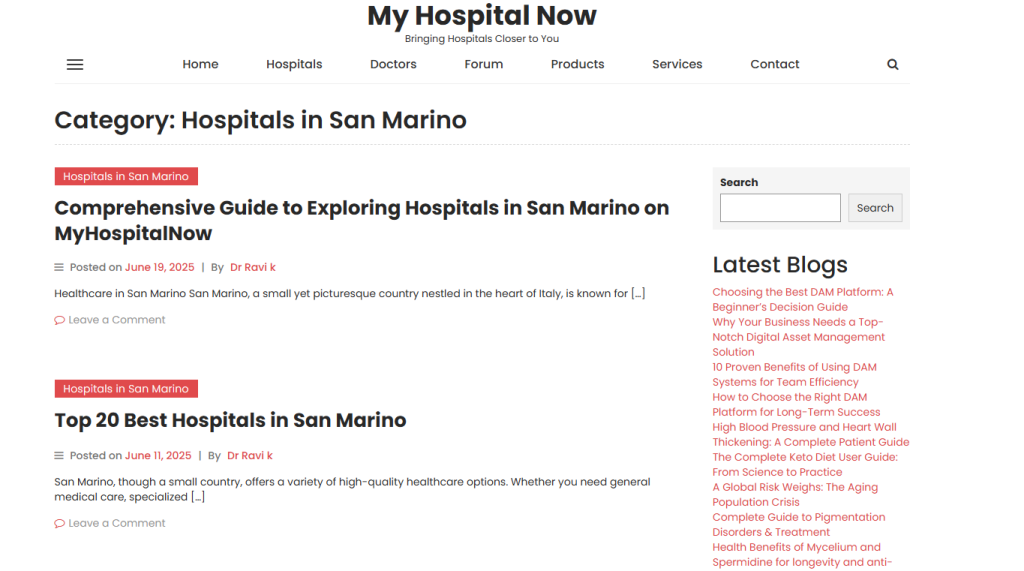
Task: Click the My Hospital Now site title
Action: [481, 16]
